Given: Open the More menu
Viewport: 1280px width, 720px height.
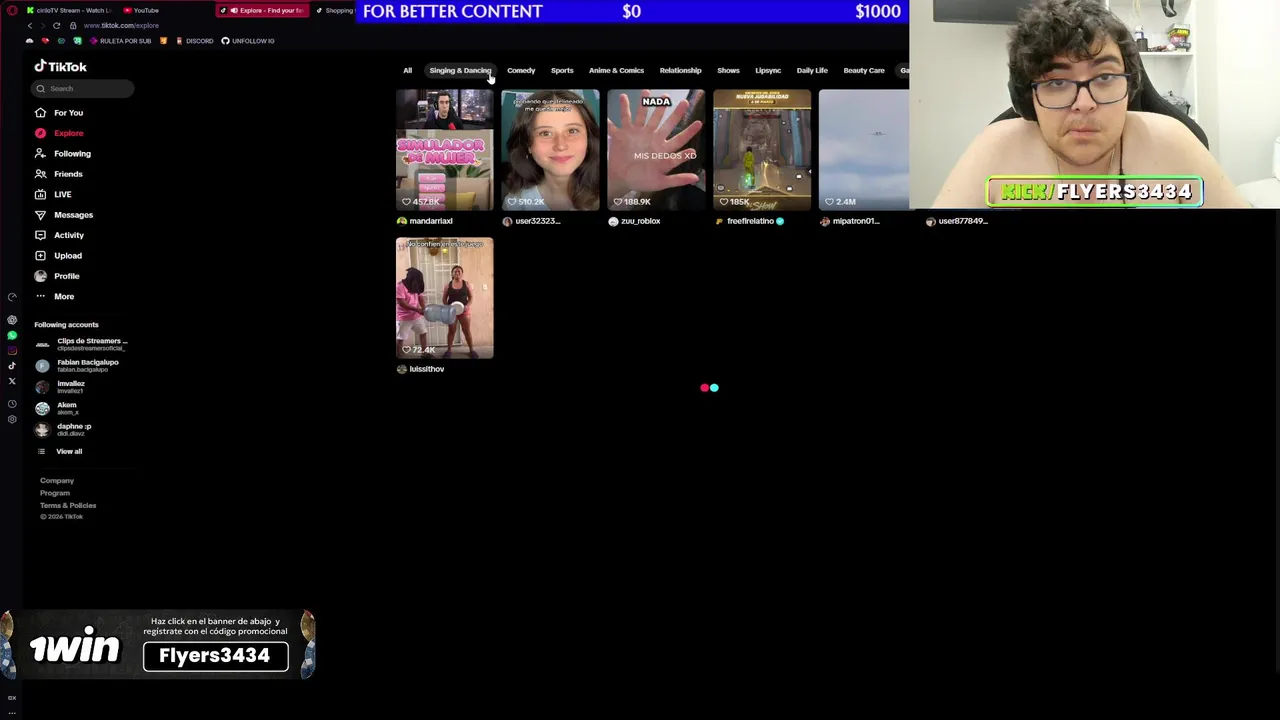Looking at the screenshot, I should (55, 296).
